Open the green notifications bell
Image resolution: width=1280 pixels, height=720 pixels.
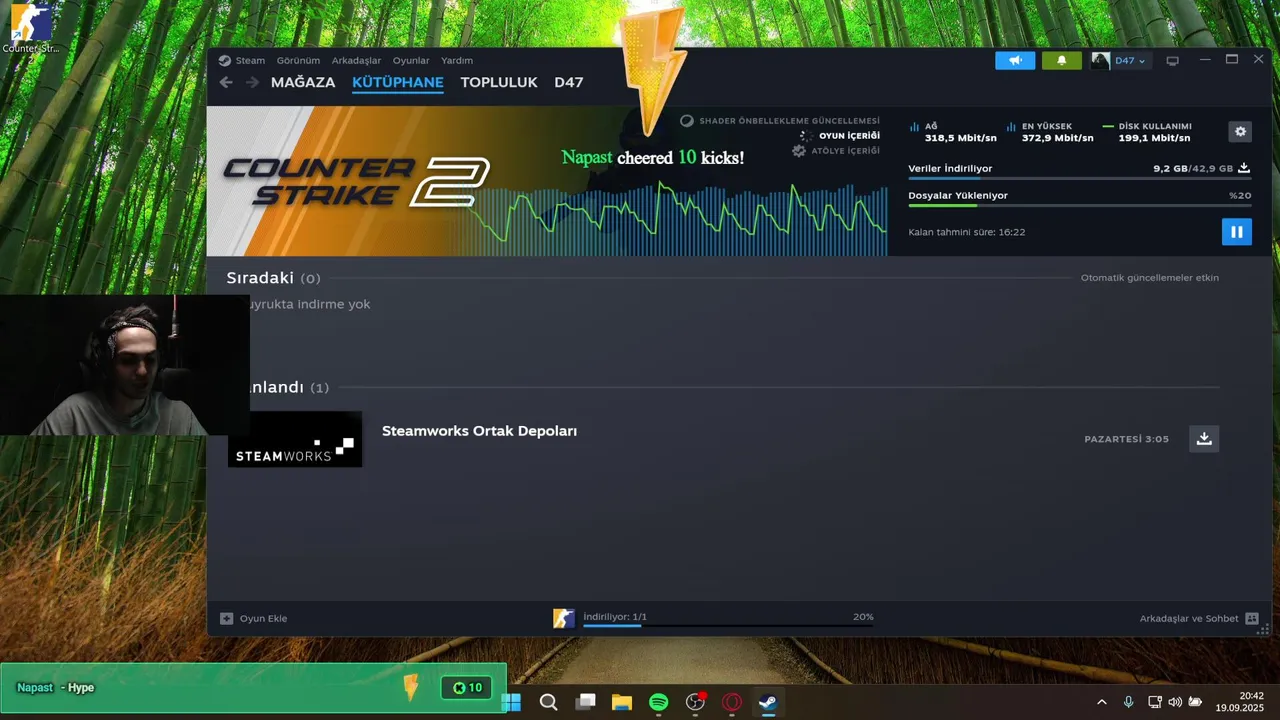(1061, 61)
